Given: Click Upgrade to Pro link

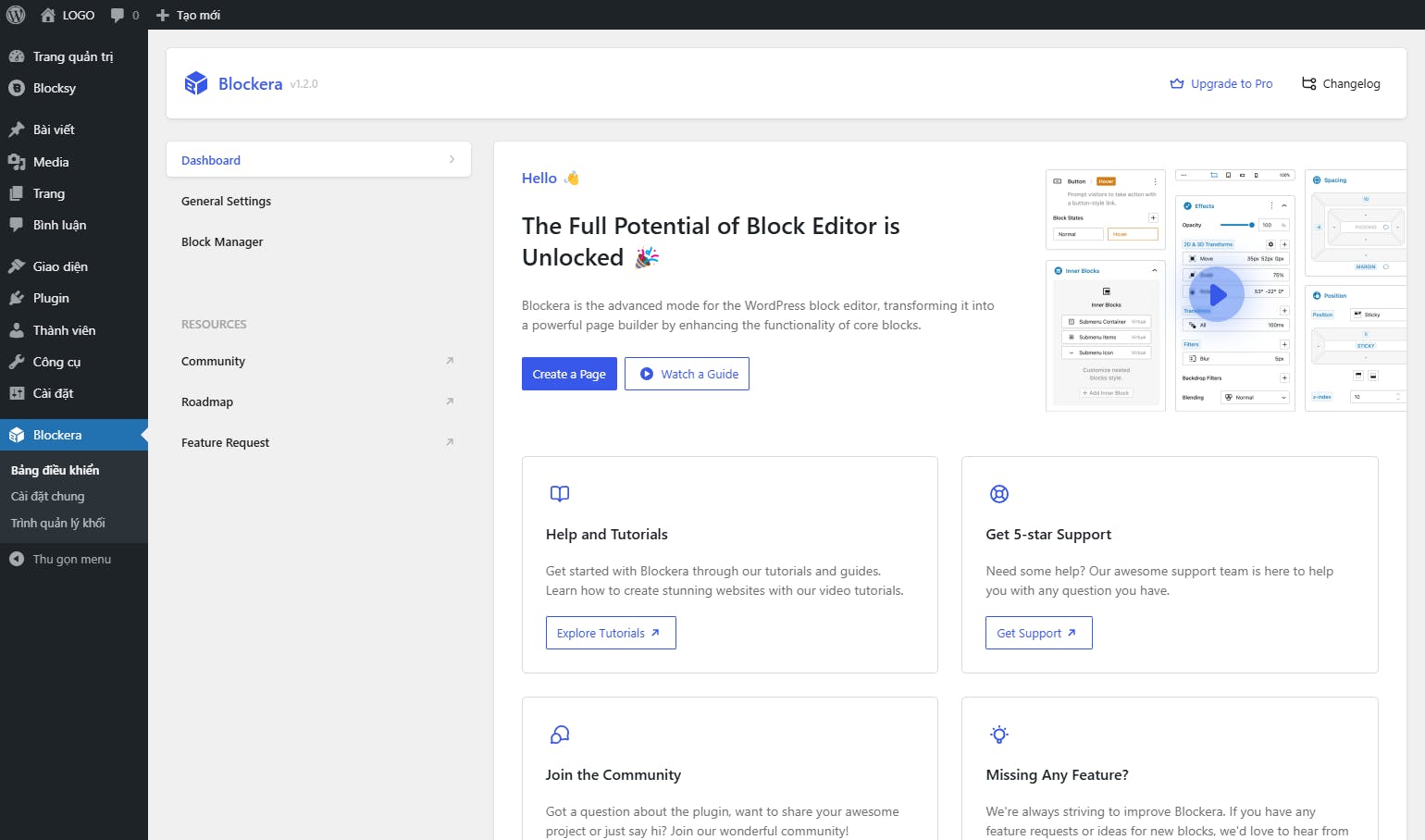Looking at the screenshot, I should pos(1221,83).
